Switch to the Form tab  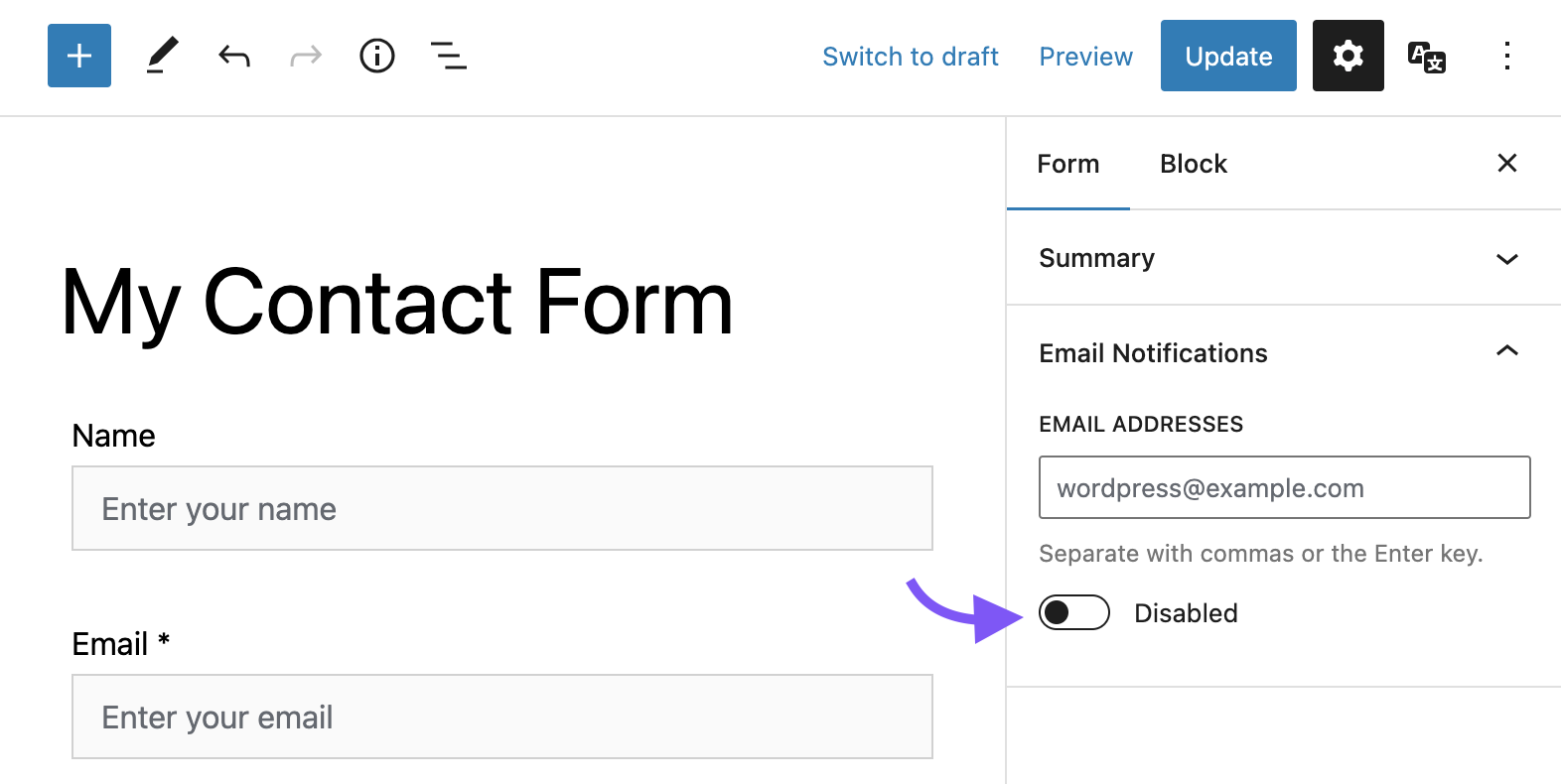1068,164
